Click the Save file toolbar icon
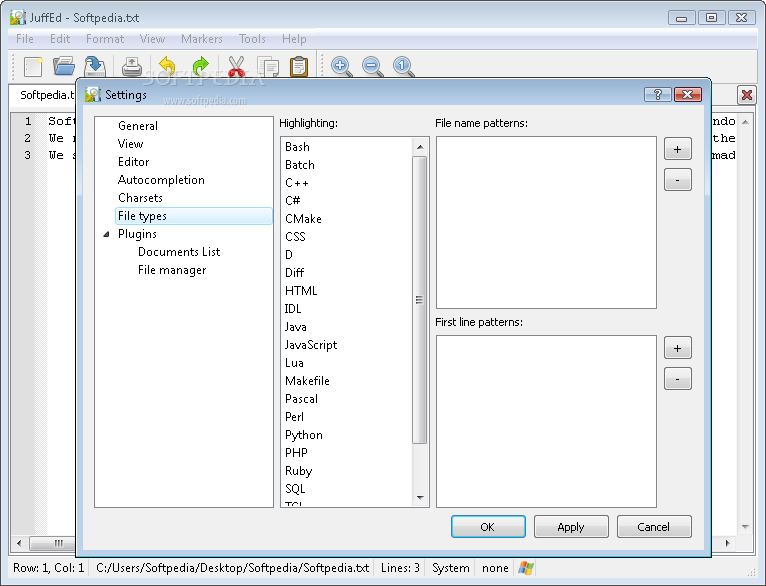766x586 pixels. pos(95,66)
